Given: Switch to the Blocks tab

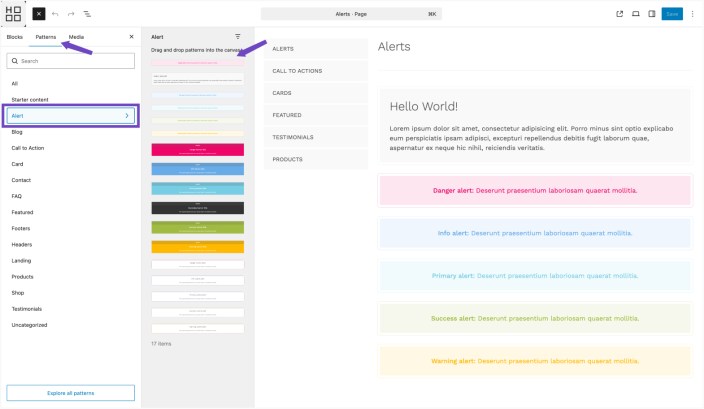Looking at the screenshot, I should (14, 37).
